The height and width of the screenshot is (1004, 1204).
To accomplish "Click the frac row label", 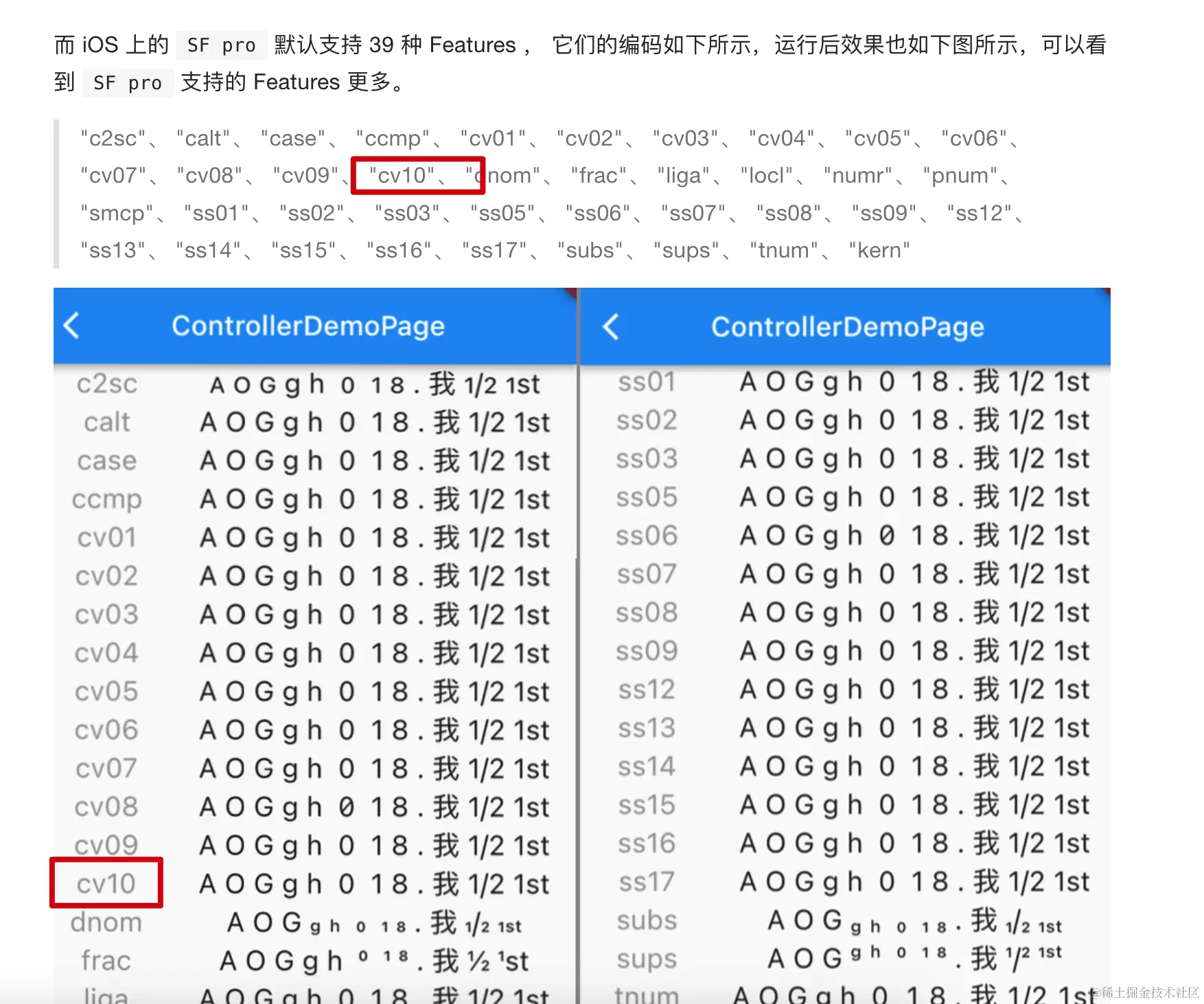I will pos(106,961).
